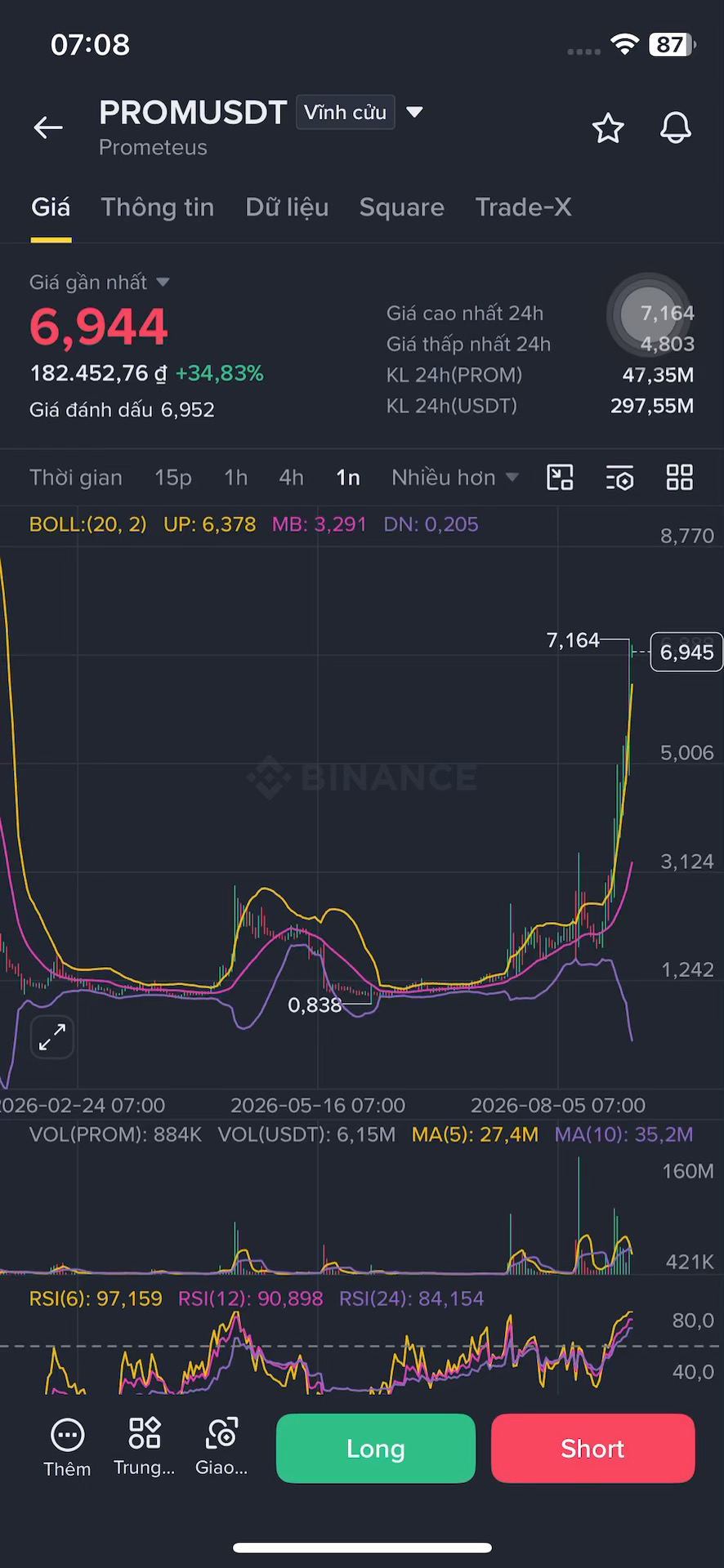Tap the floating assistive touch circle
Viewport: 724px width, 1568px height.
(x=649, y=314)
